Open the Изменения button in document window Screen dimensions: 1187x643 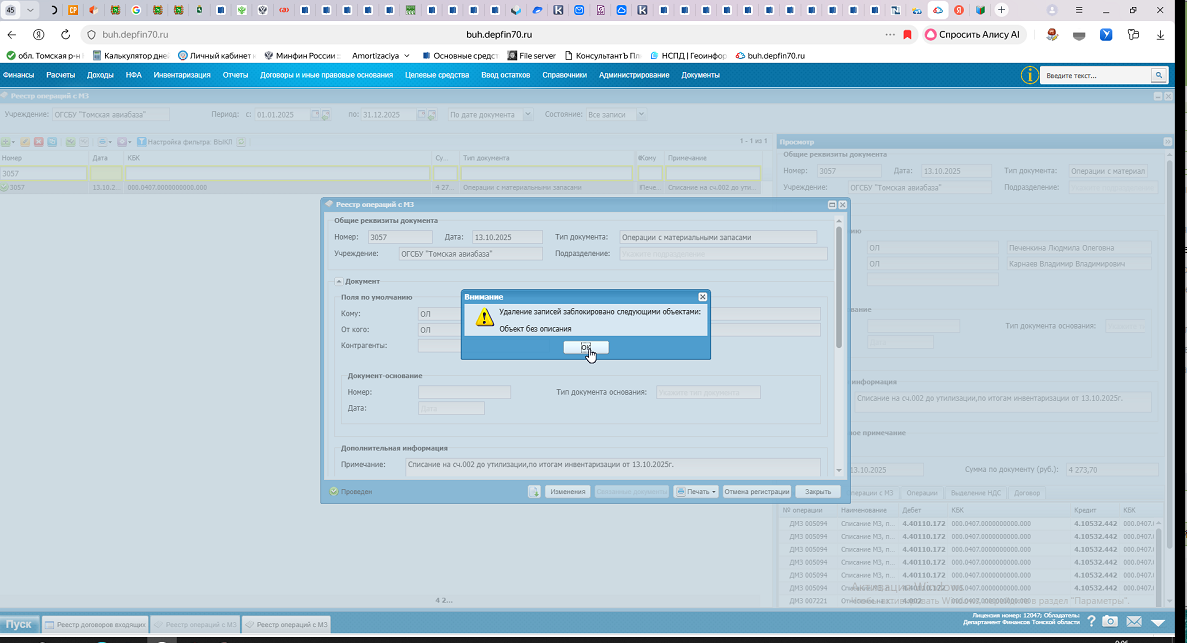pyautogui.click(x=568, y=492)
